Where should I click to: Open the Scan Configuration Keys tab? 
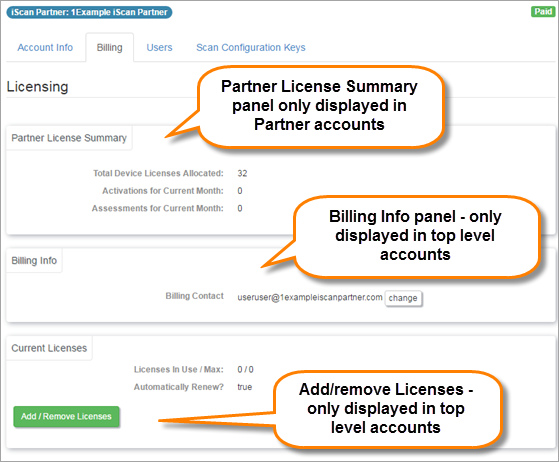(251, 47)
